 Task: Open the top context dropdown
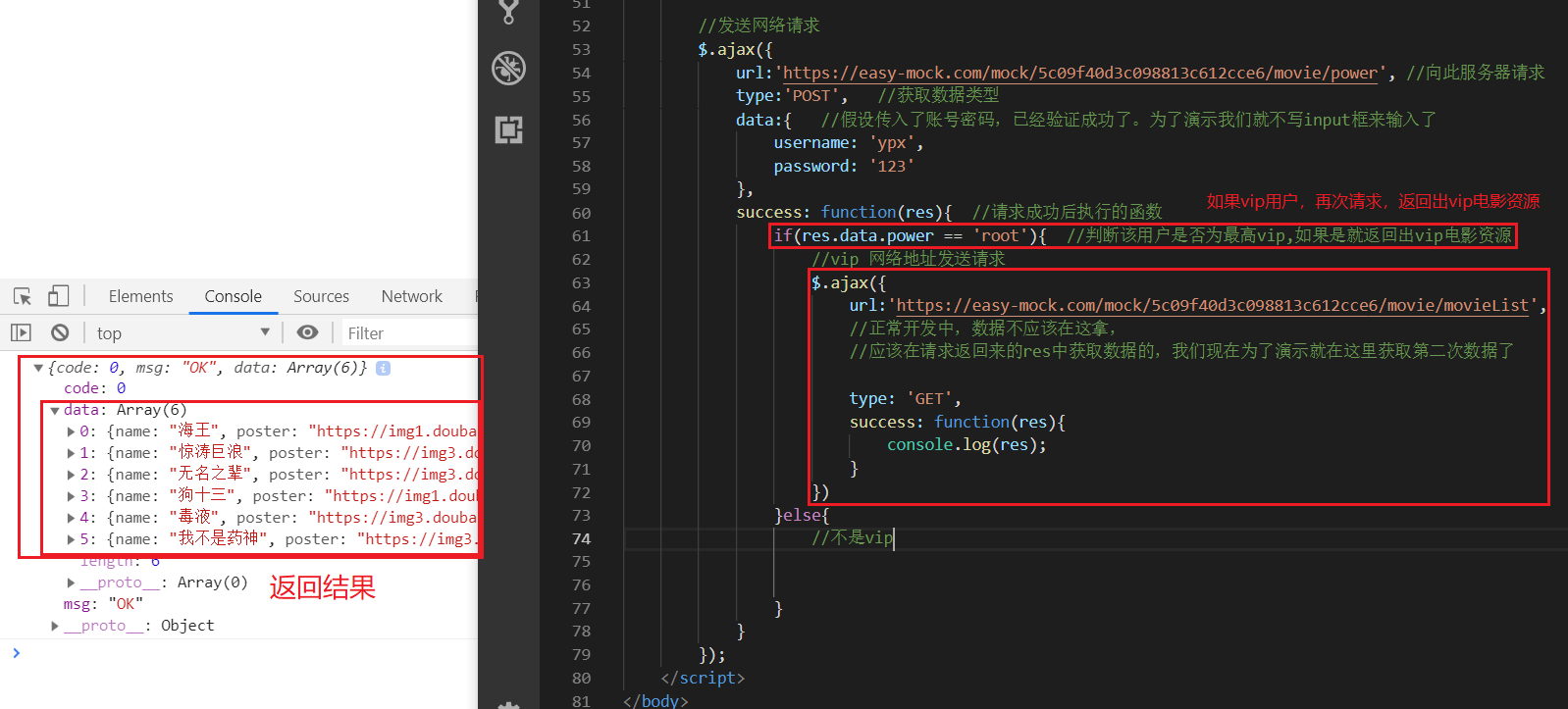click(183, 332)
